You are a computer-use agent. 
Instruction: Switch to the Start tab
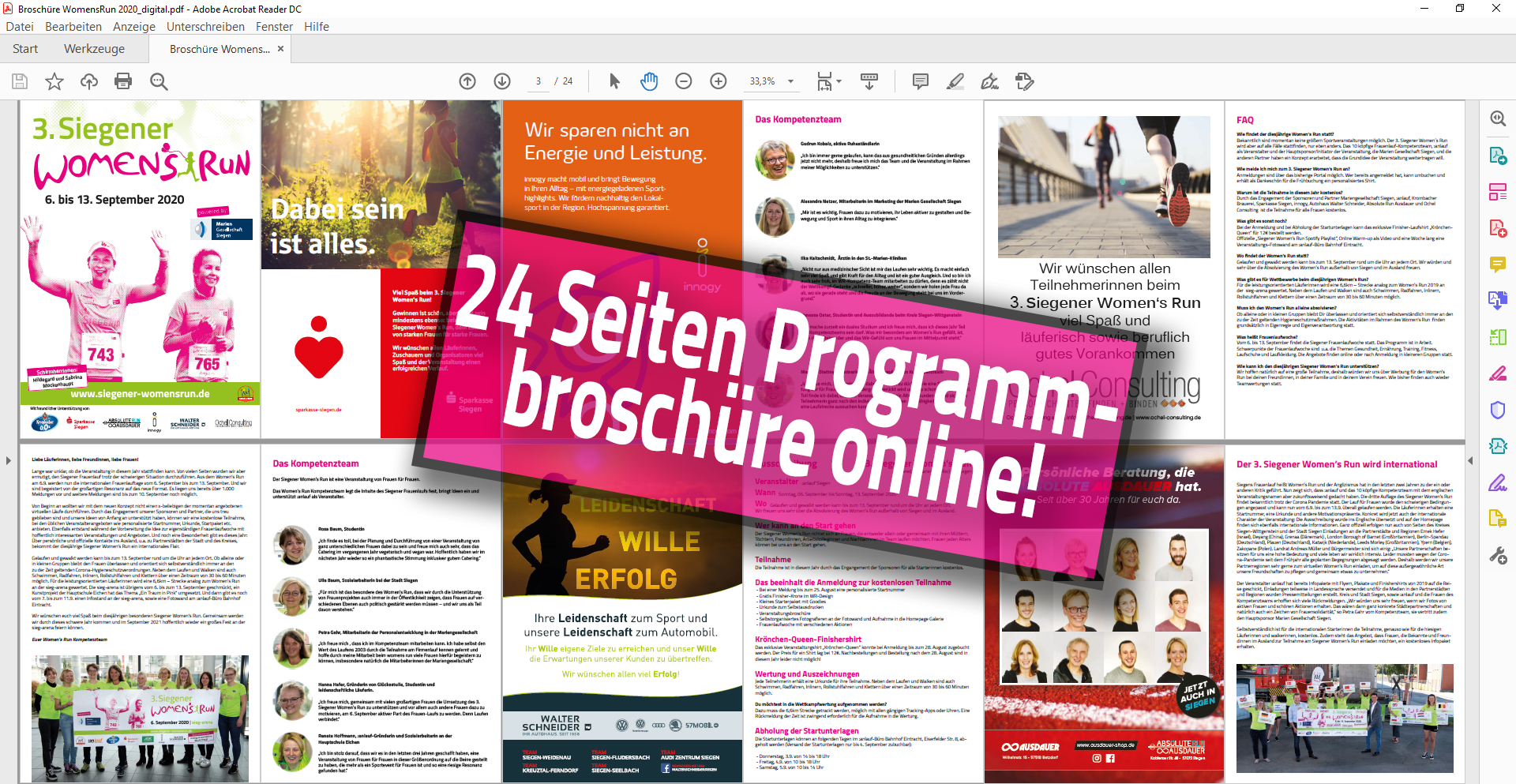[x=25, y=49]
